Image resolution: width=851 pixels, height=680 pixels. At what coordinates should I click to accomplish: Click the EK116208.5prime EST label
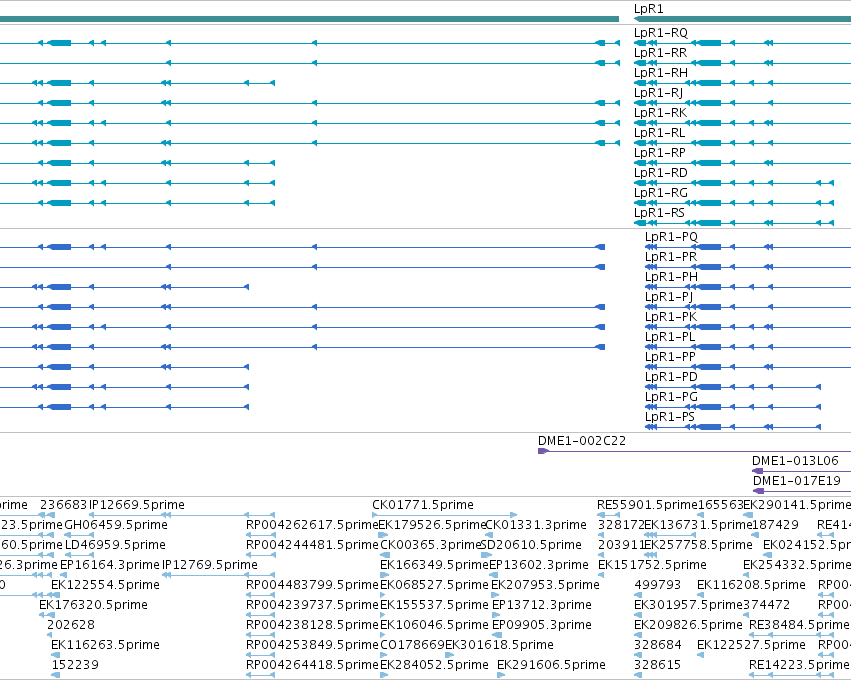[751, 586]
